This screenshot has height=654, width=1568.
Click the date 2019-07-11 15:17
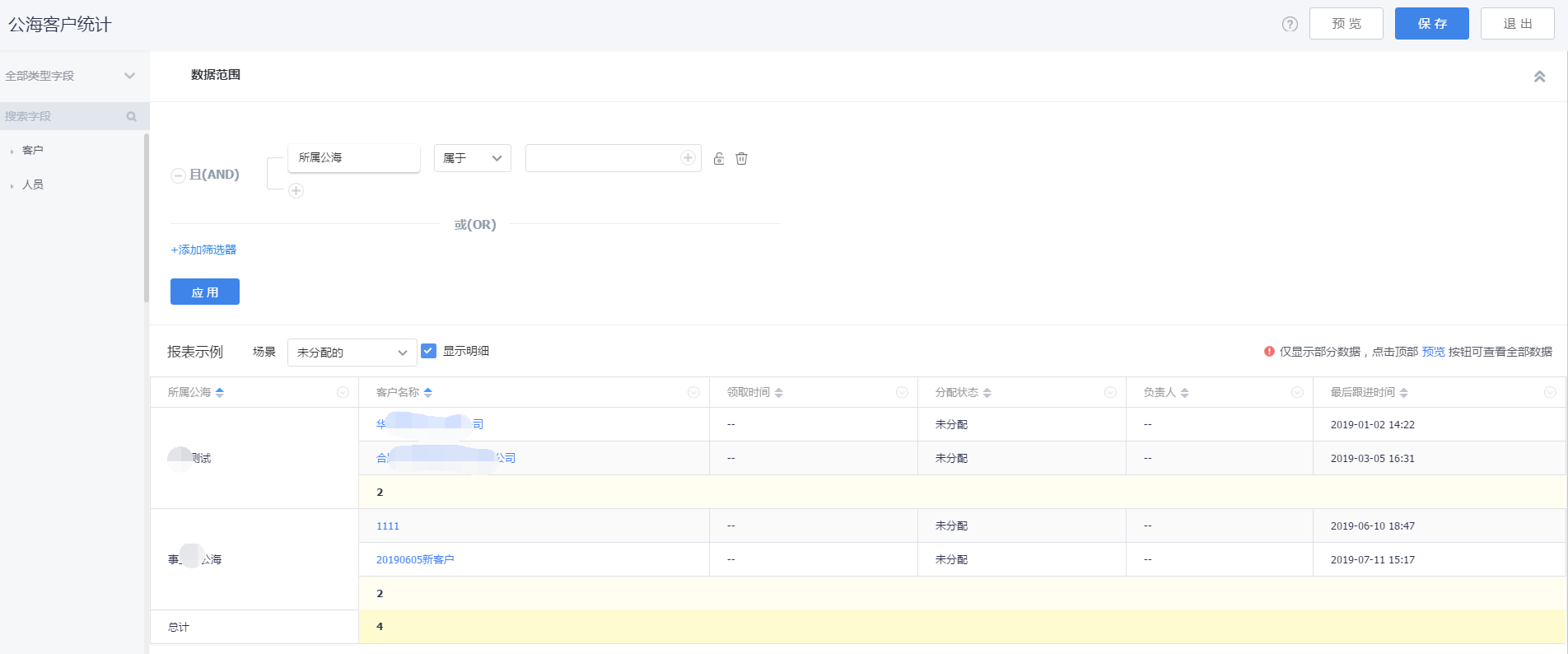coord(1373,560)
